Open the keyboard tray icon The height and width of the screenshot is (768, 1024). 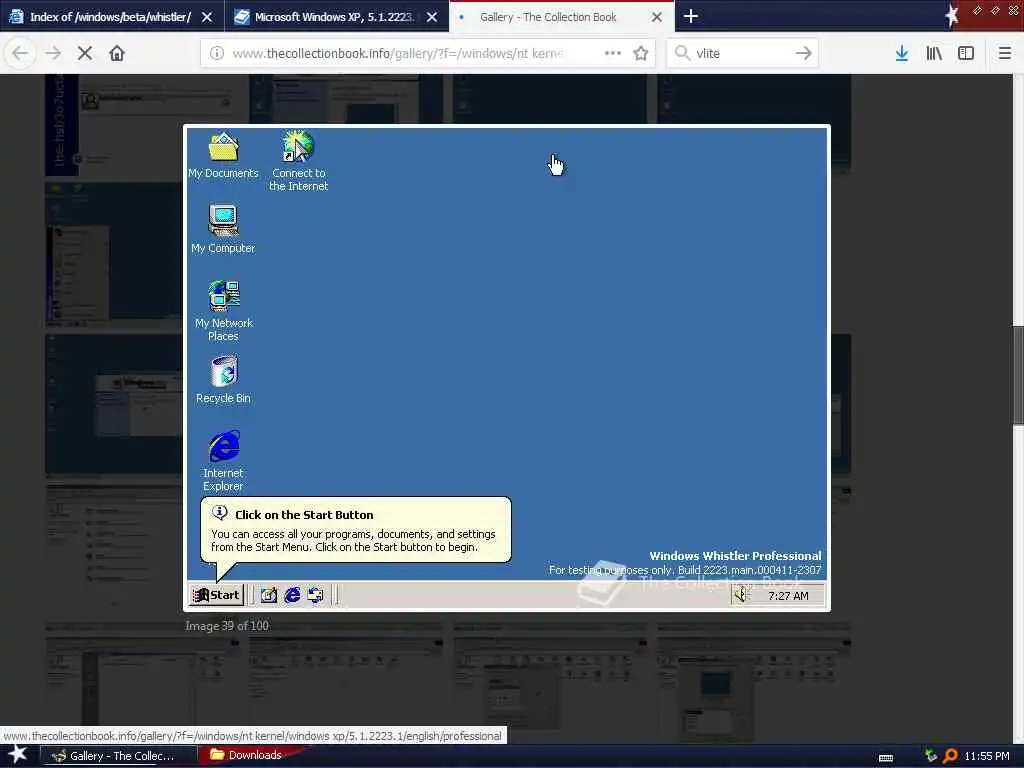click(886, 758)
